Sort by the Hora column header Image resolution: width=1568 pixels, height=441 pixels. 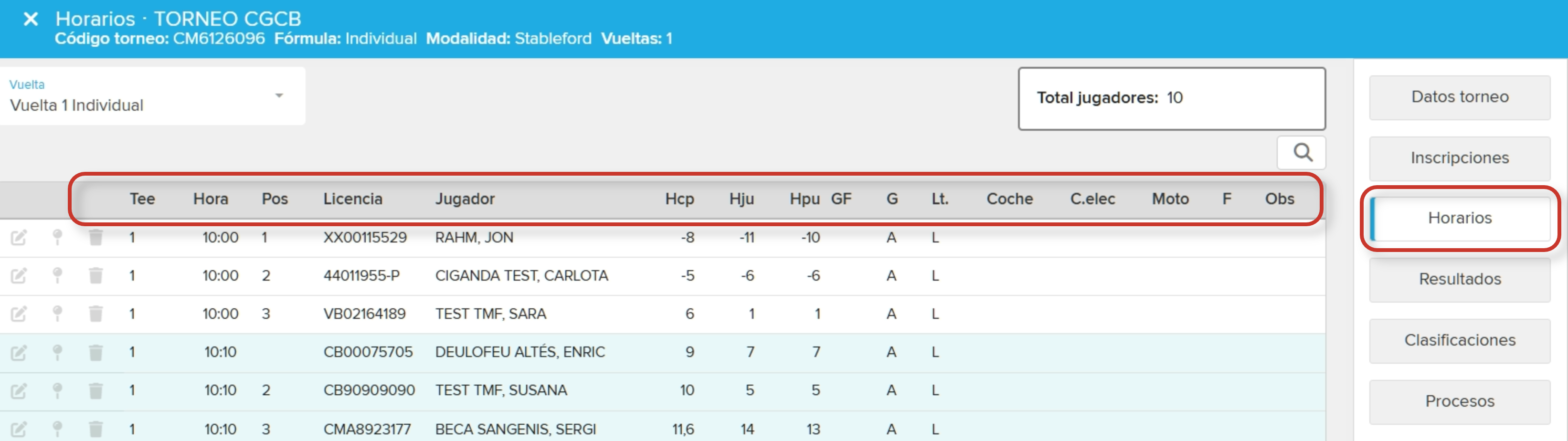pyautogui.click(x=211, y=199)
